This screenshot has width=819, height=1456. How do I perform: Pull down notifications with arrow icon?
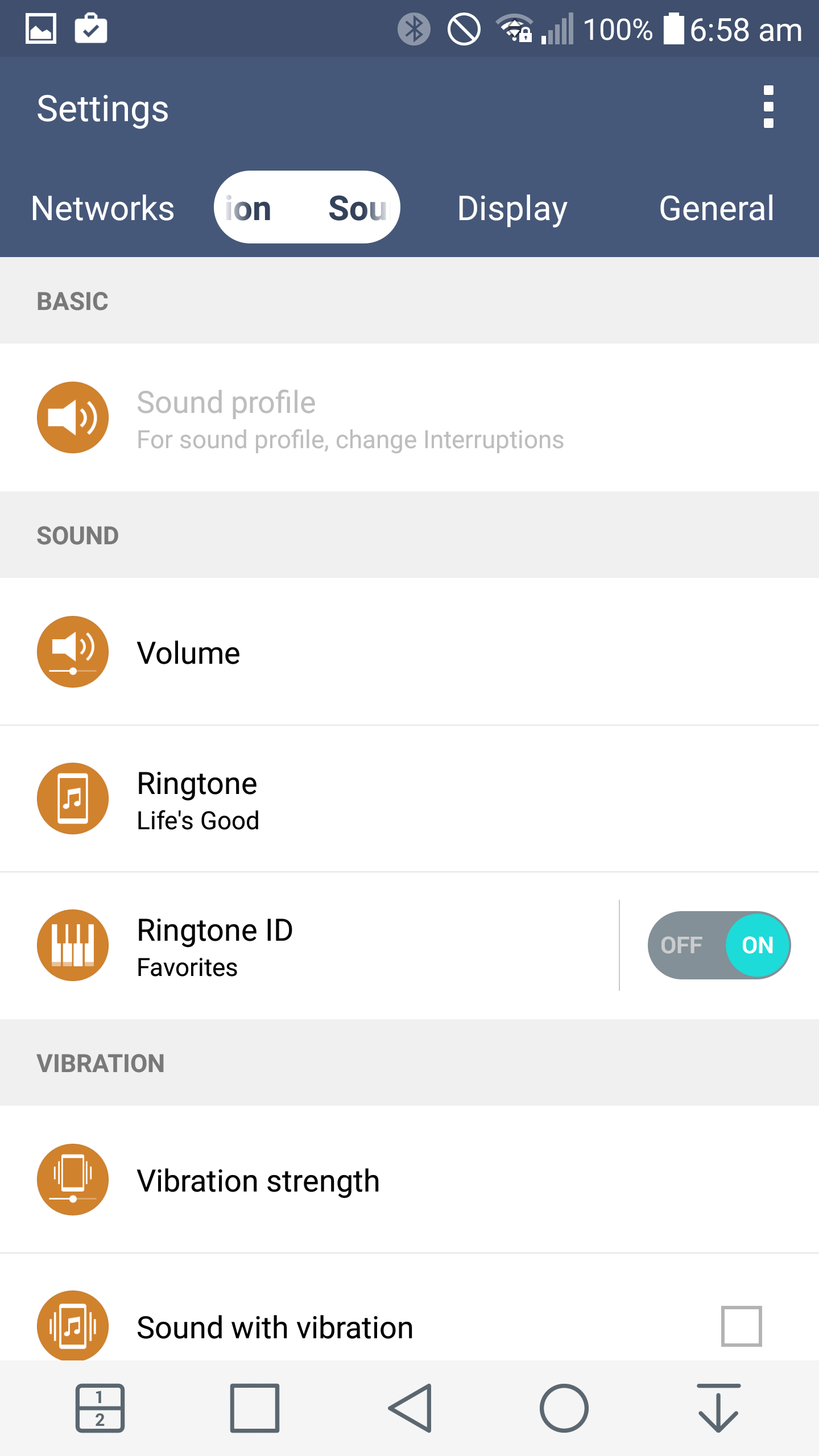pos(718,1408)
